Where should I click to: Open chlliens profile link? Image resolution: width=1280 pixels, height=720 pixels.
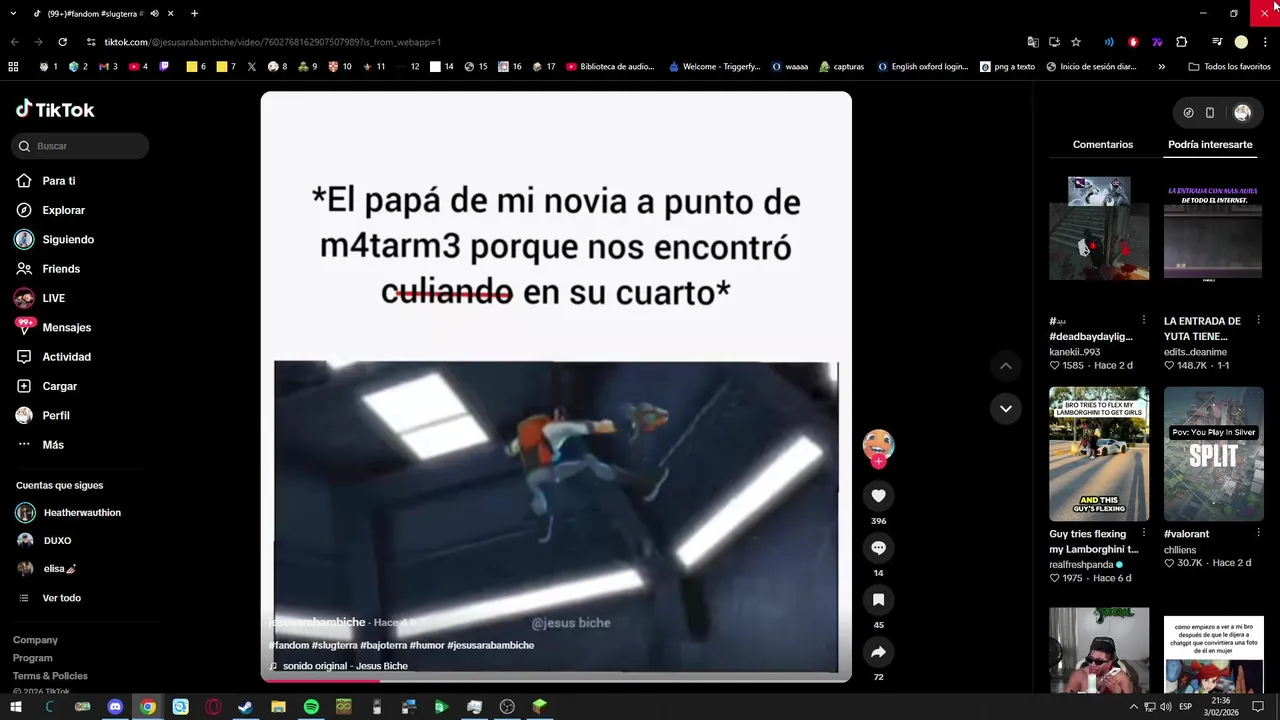point(1180,550)
